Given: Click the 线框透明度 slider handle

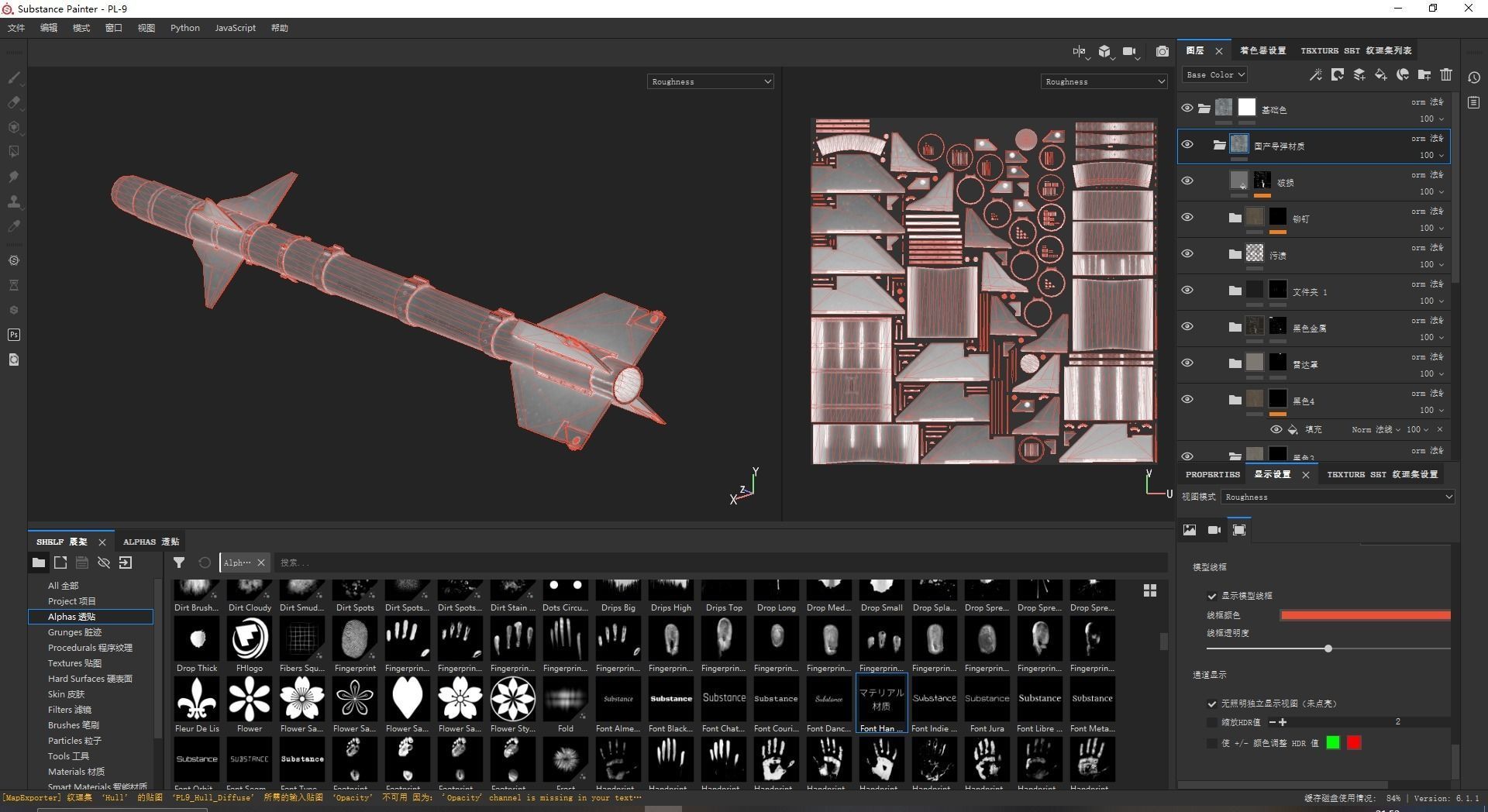Looking at the screenshot, I should (x=1328, y=649).
